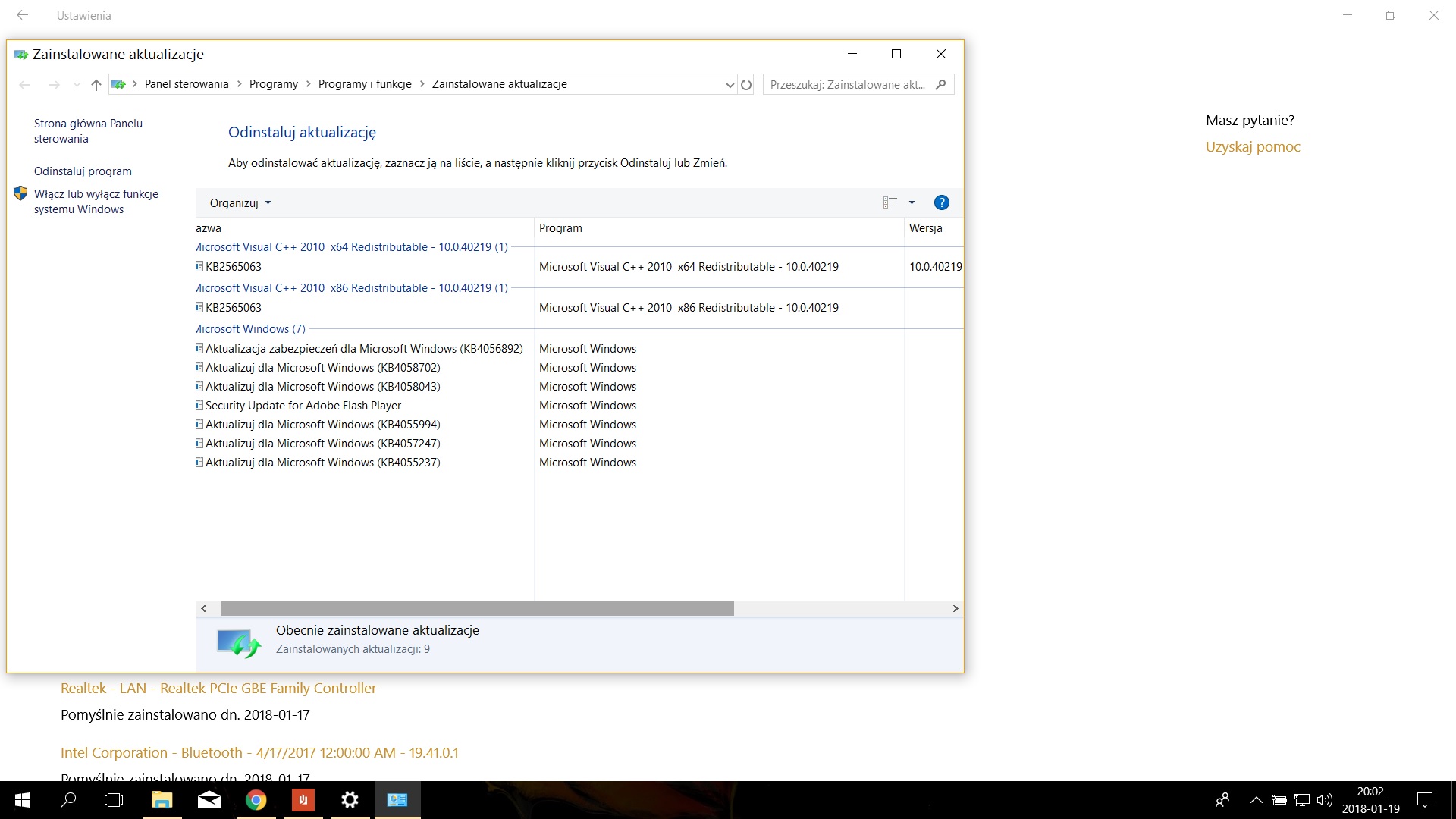Open the Organizuj menu
This screenshot has height=819, width=1456.
(x=240, y=202)
